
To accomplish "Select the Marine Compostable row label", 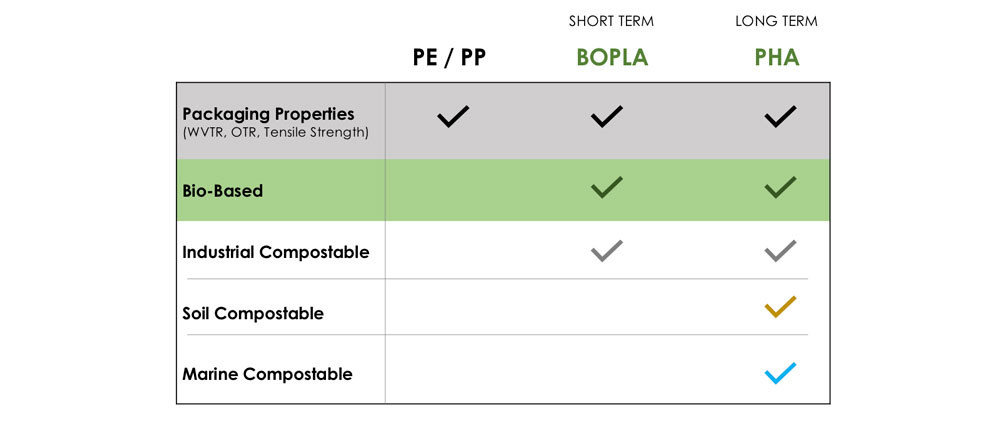I will coord(267,375).
